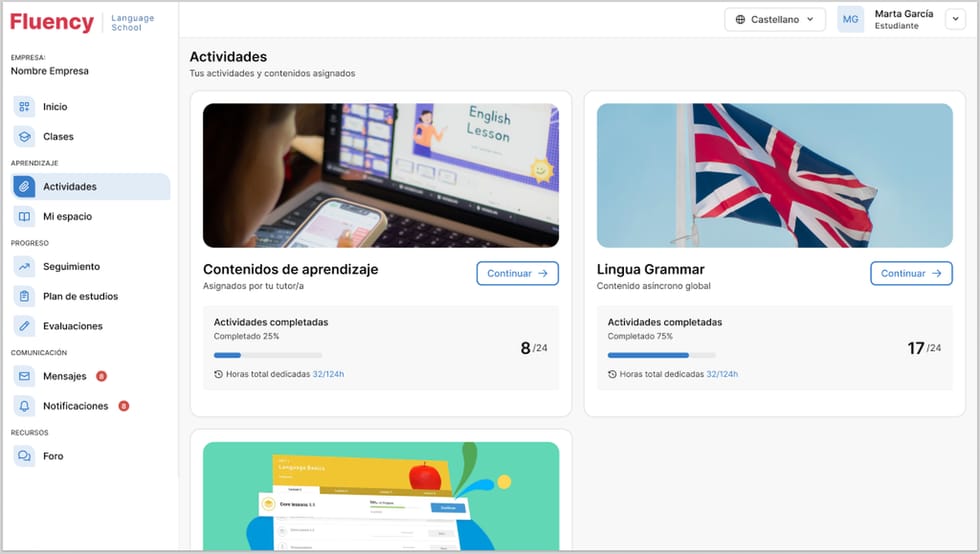Click the Fluency Language School logo
This screenshot has width=980, height=554.
tap(82, 22)
